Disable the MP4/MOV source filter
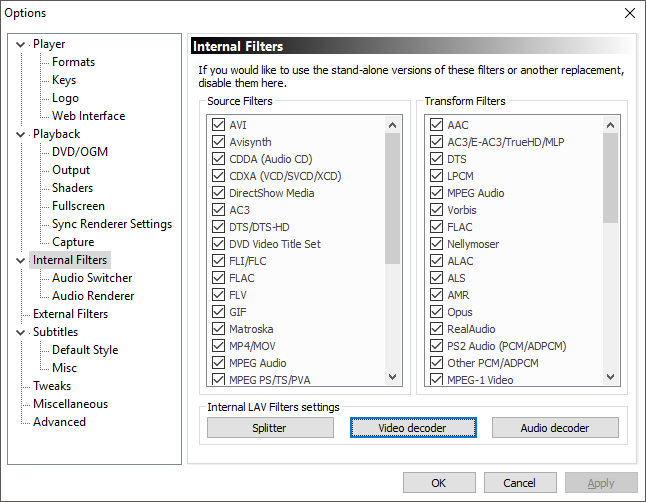 (x=218, y=345)
